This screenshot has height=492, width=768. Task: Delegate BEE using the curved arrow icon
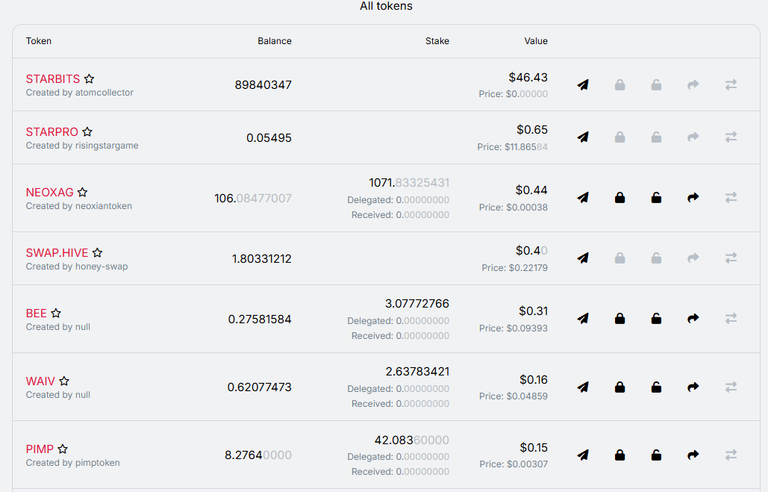tap(693, 319)
